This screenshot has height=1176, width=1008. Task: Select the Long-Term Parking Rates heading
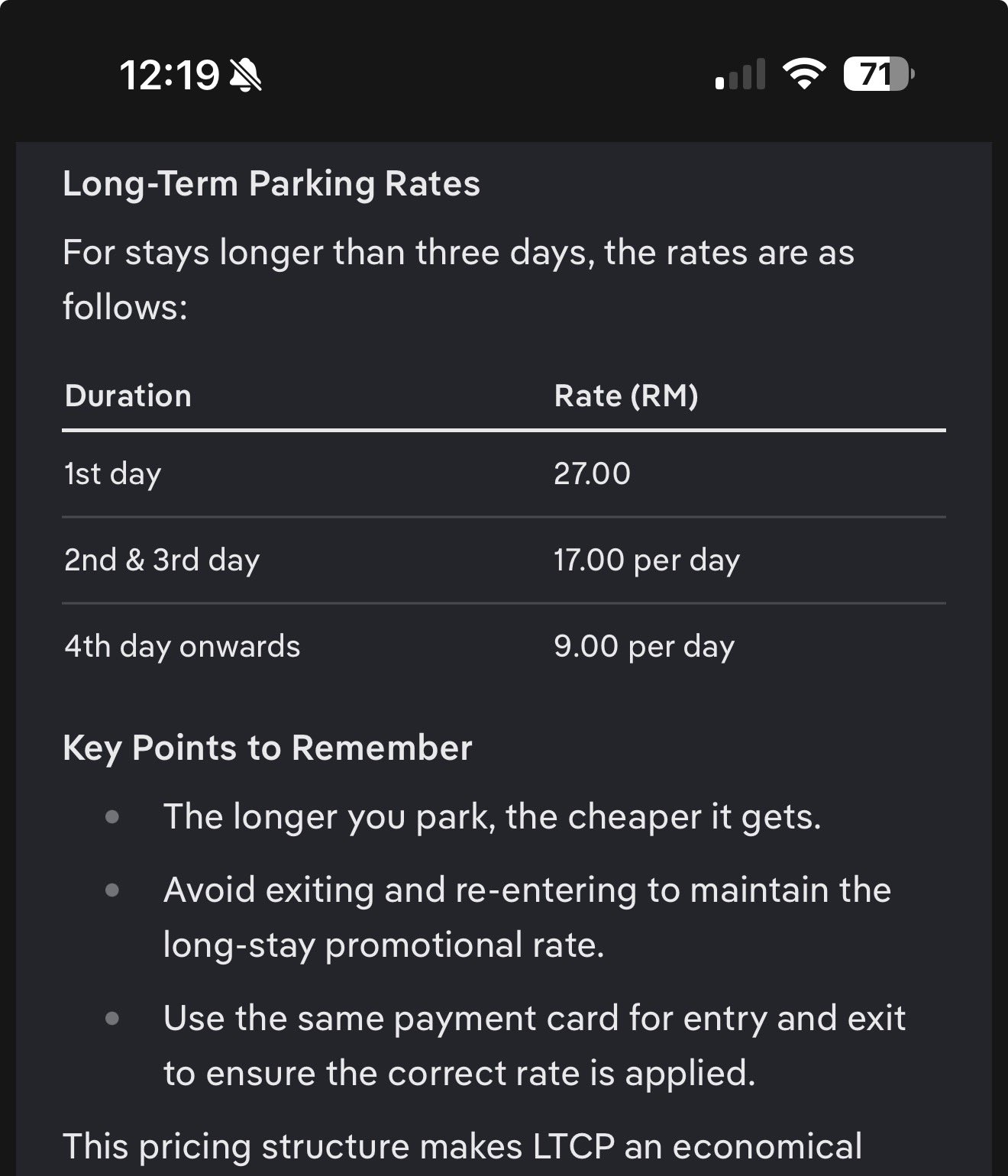[x=271, y=184]
